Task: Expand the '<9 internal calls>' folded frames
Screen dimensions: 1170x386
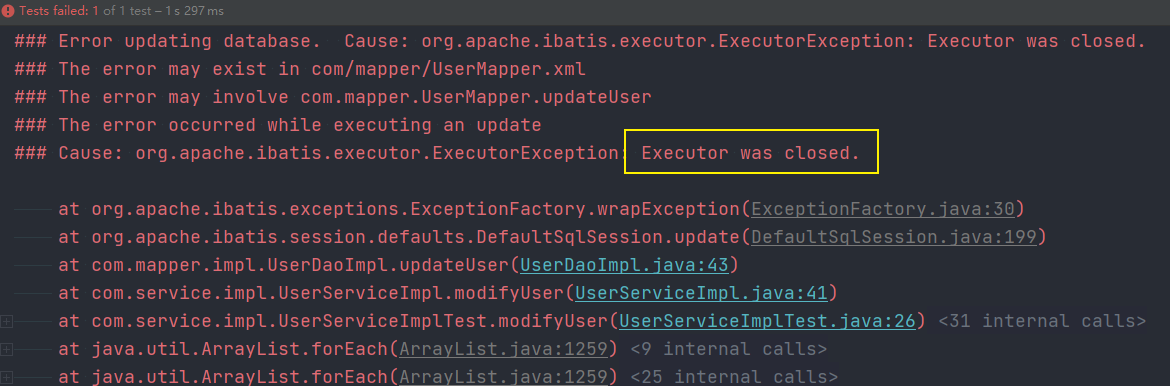Action: coord(728,349)
